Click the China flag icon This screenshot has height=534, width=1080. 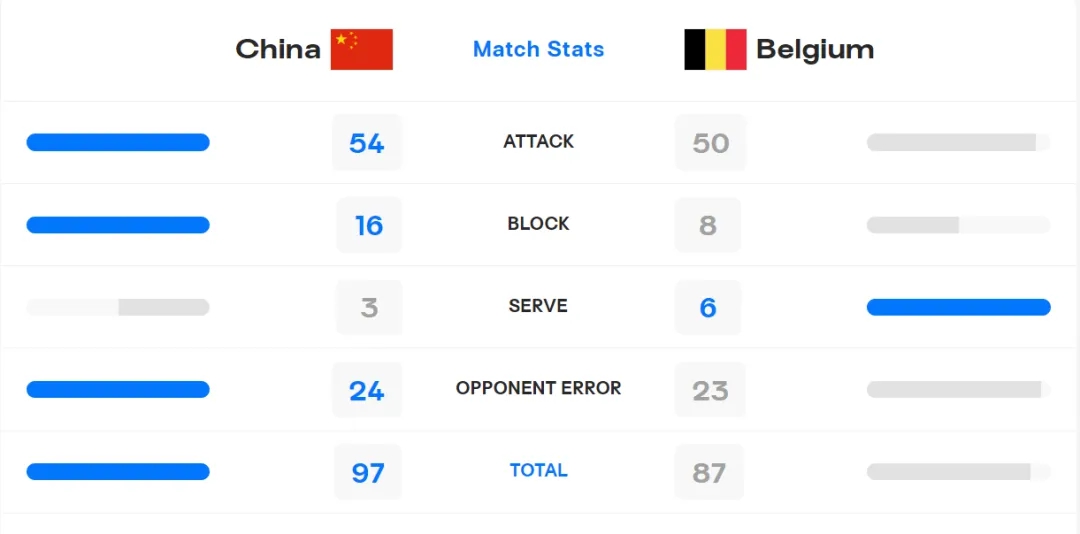361,49
